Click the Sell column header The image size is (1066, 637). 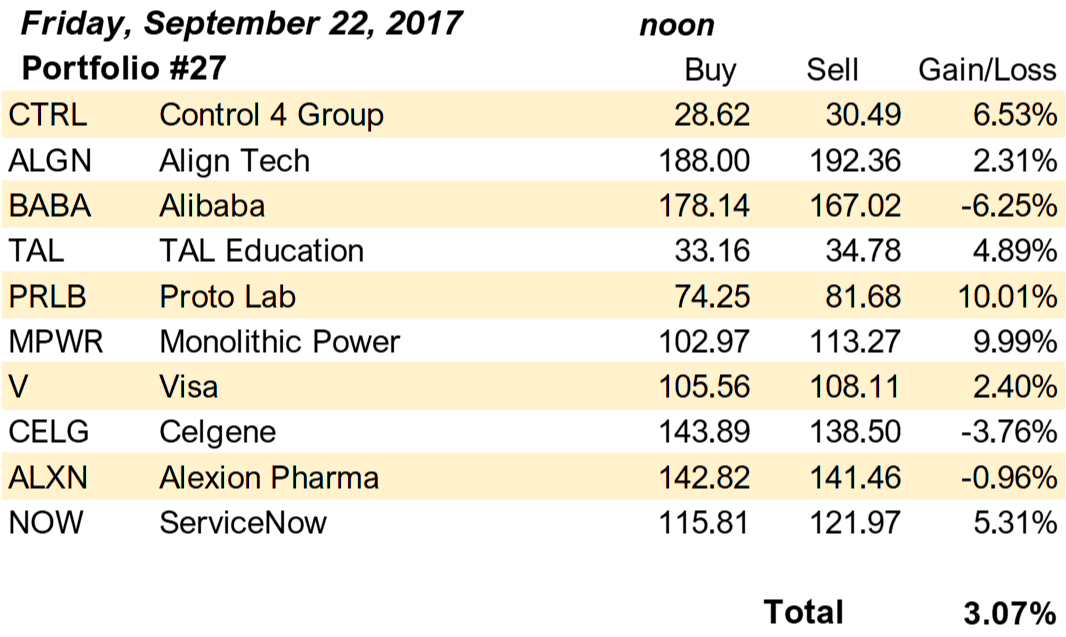[833, 69]
